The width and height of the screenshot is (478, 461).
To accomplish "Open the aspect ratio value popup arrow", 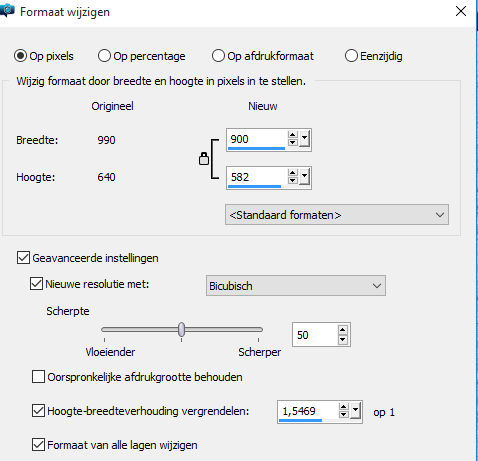I will click(355, 411).
